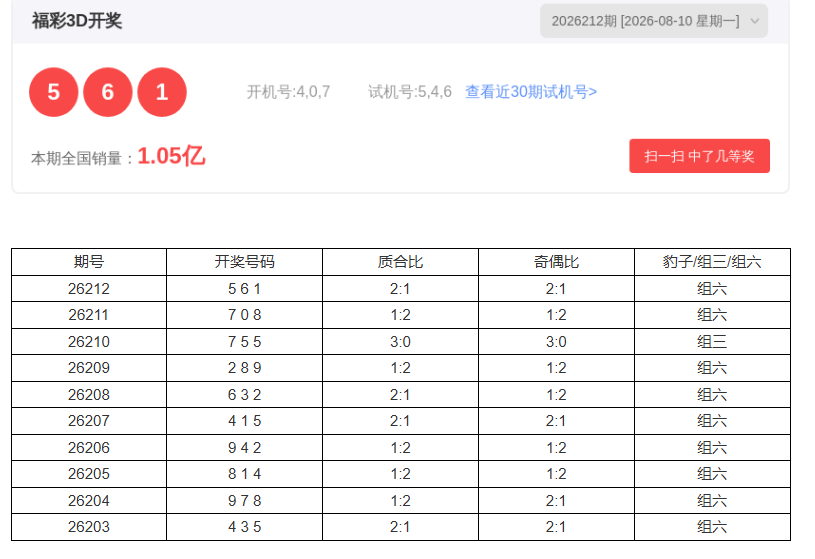
Task: Click the 奇偶比 2:1 cell in row 26204
Action: pos(556,501)
